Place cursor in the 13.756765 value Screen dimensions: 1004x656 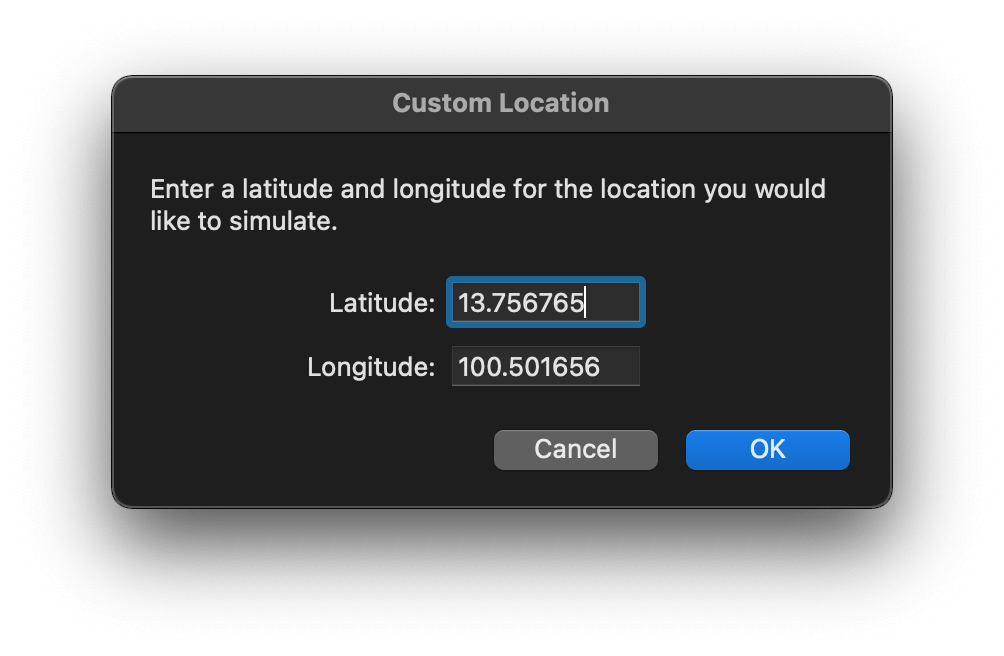coord(521,303)
